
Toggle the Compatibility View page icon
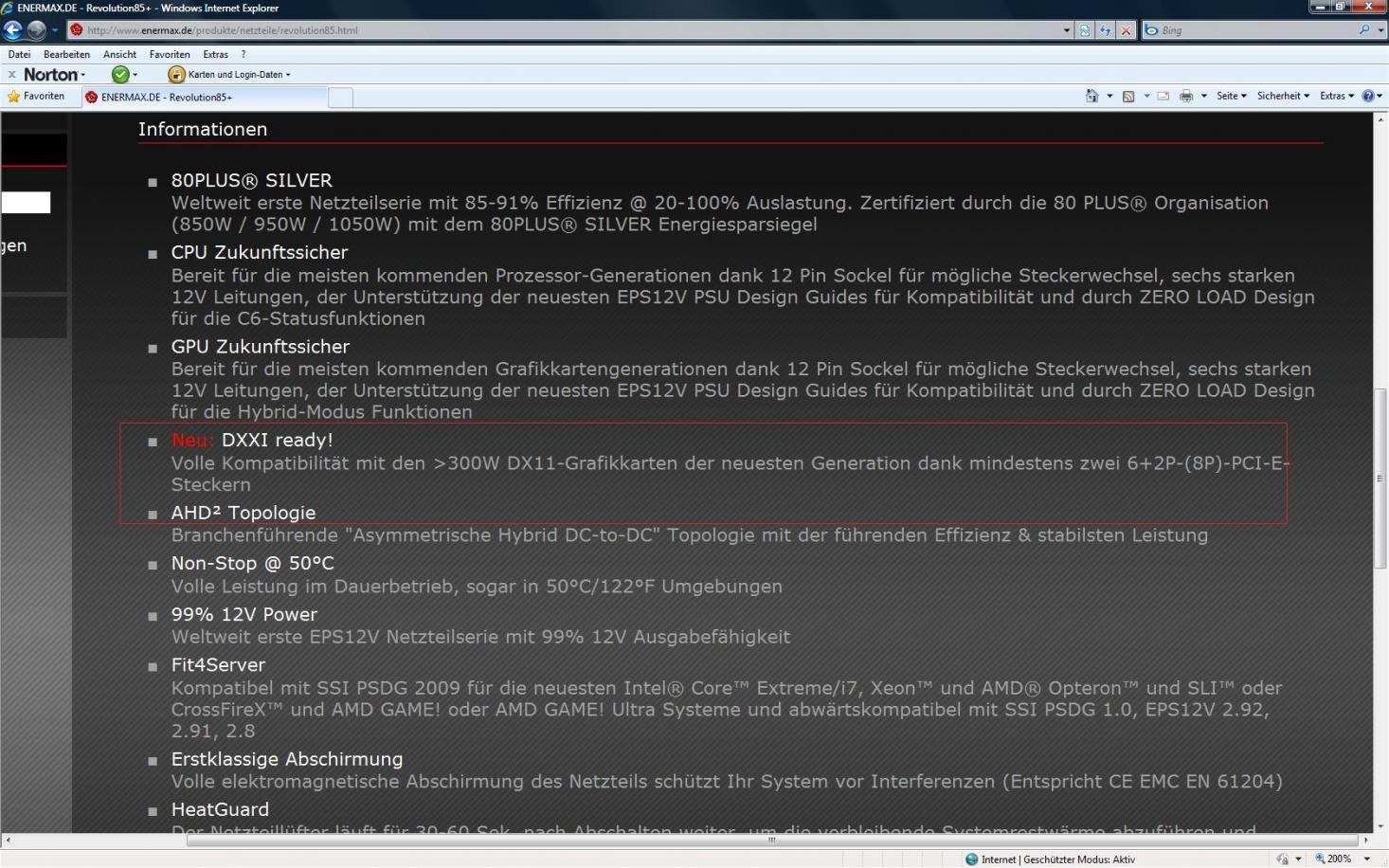(x=1085, y=30)
